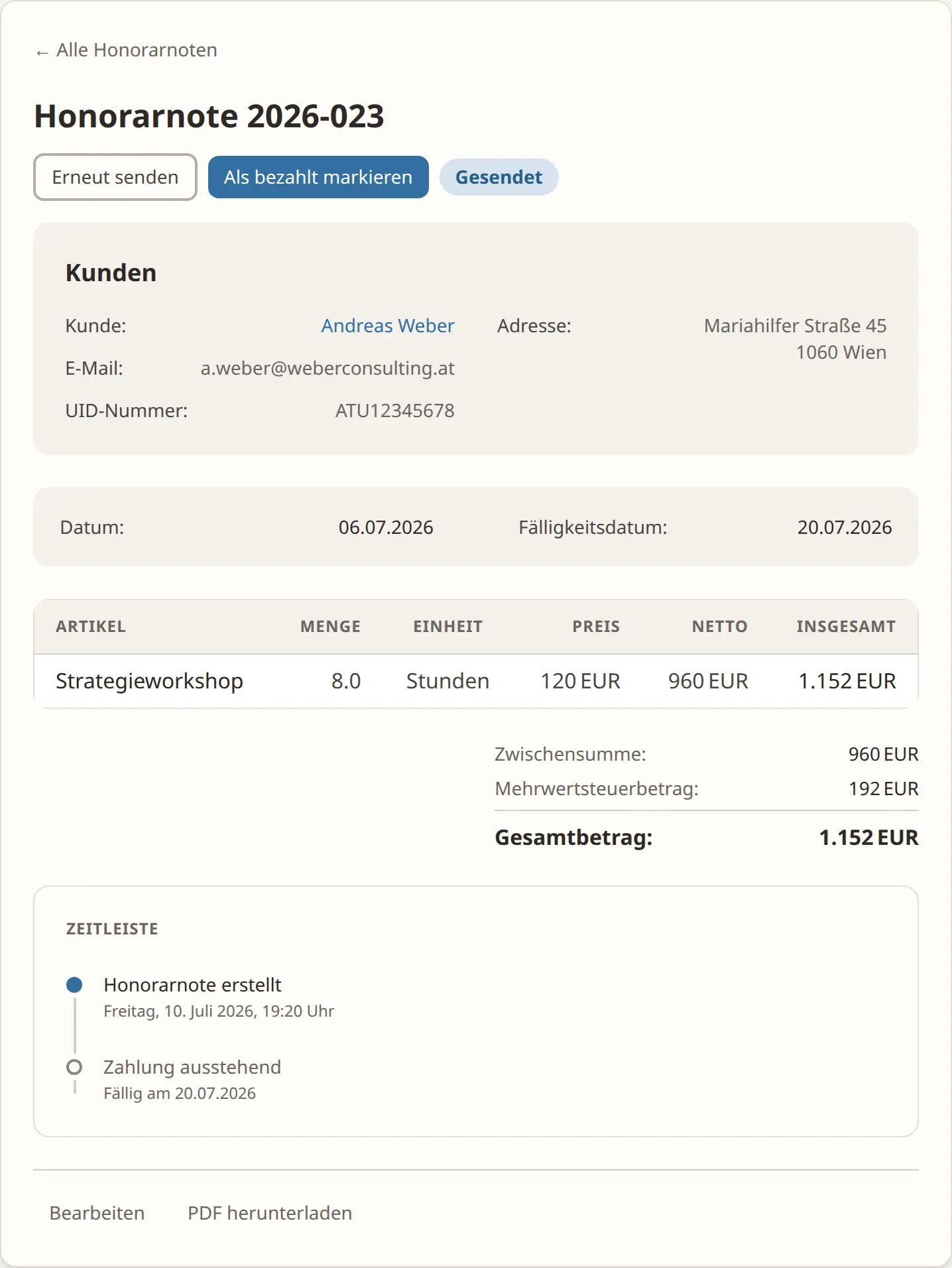
Task: Click the Erneut senden button
Action: 115,177
